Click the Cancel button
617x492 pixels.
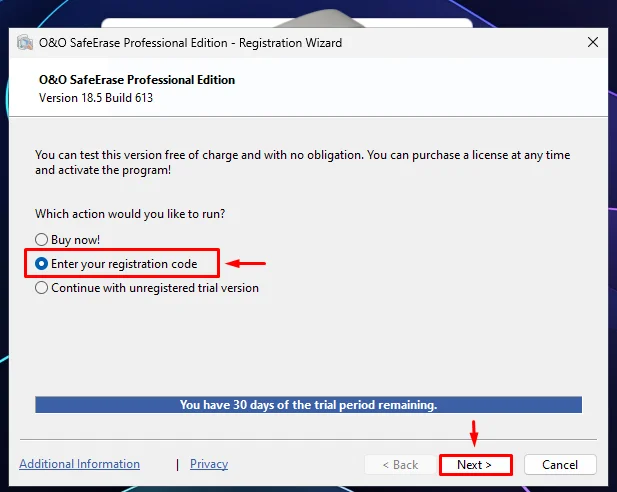click(560, 465)
